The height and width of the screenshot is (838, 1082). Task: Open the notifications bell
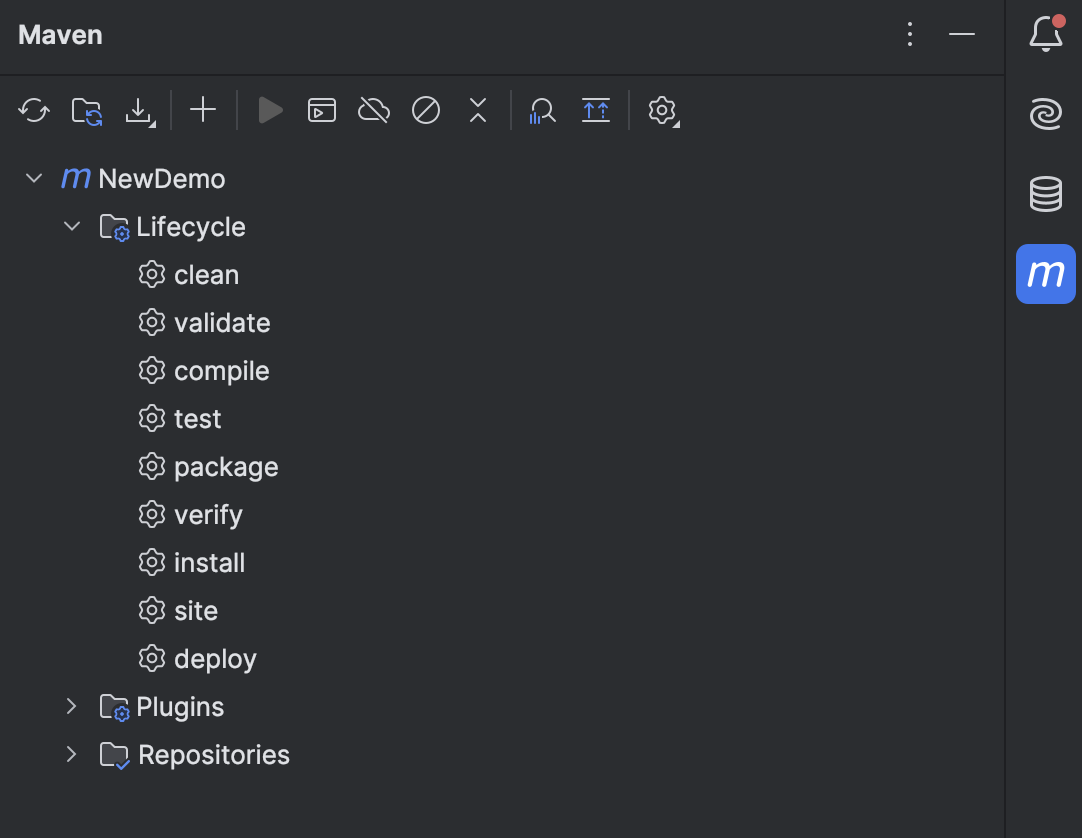[1045, 31]
